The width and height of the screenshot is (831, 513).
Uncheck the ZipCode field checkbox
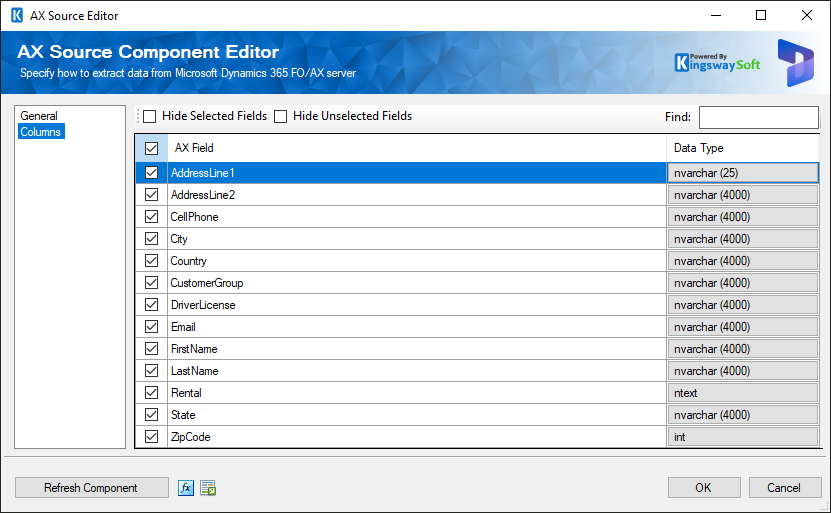coord(152,437)
